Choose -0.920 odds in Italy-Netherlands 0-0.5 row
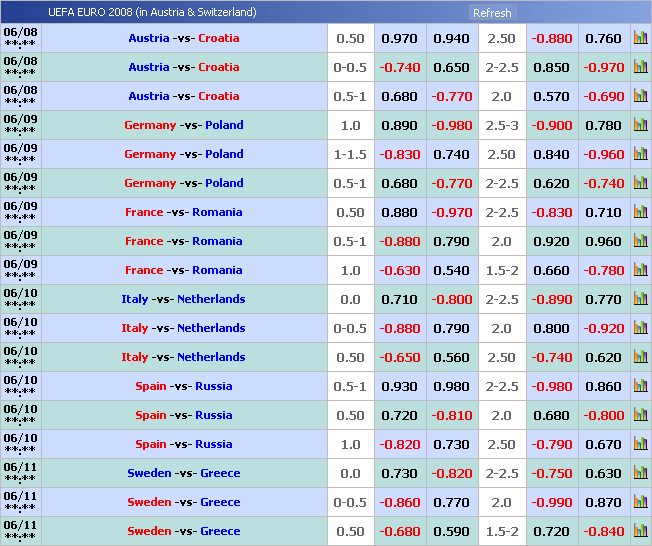The height and width of the screenshot is (546, 652). 603,329
